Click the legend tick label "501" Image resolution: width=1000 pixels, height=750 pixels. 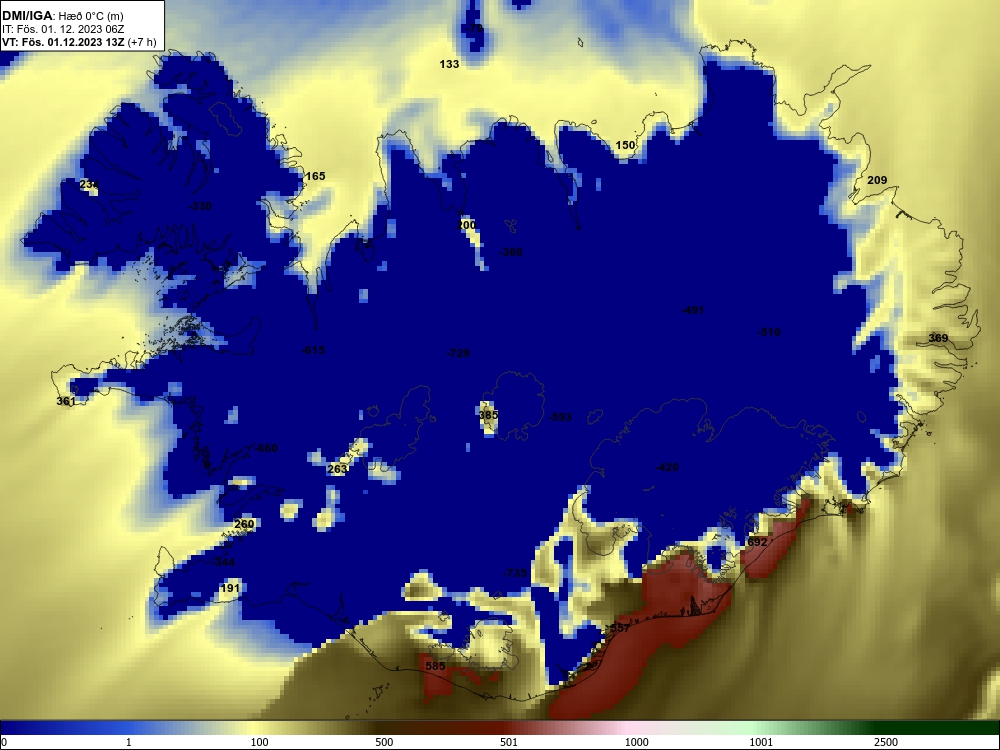click(x=509, y=742)
